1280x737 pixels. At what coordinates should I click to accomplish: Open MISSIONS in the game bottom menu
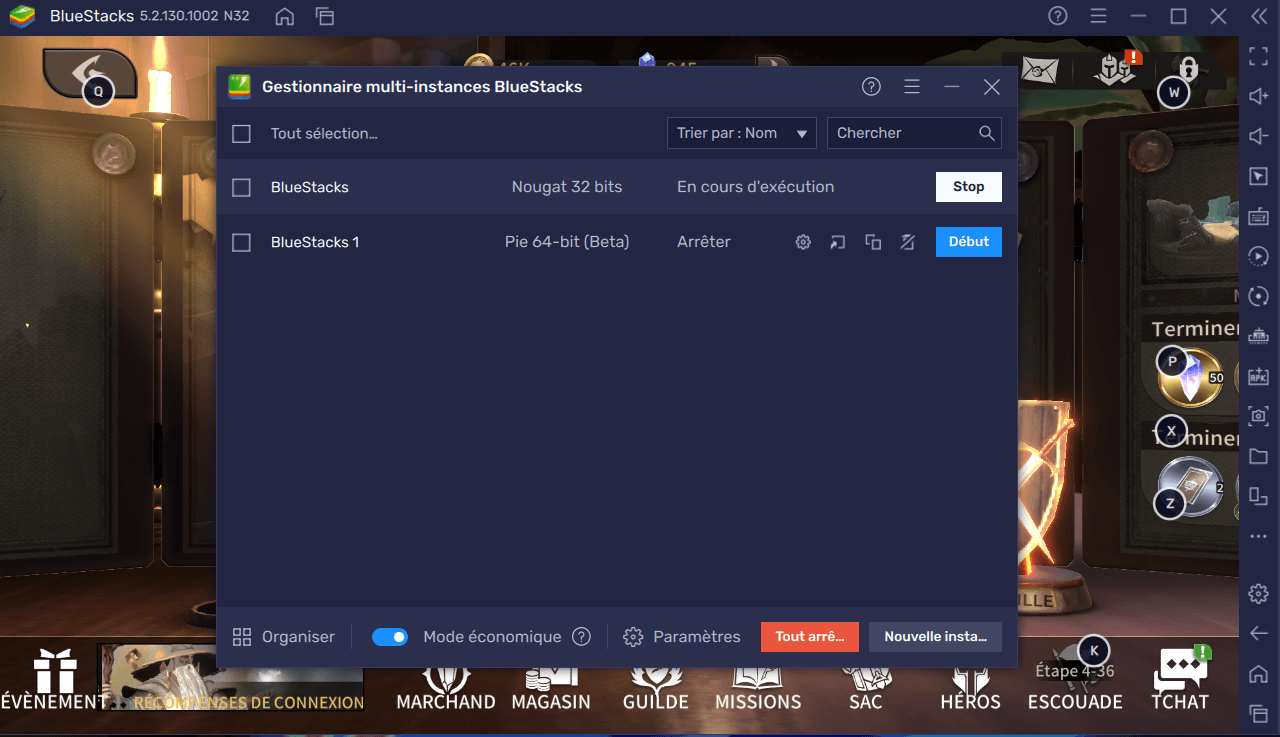tap(758, 687)
